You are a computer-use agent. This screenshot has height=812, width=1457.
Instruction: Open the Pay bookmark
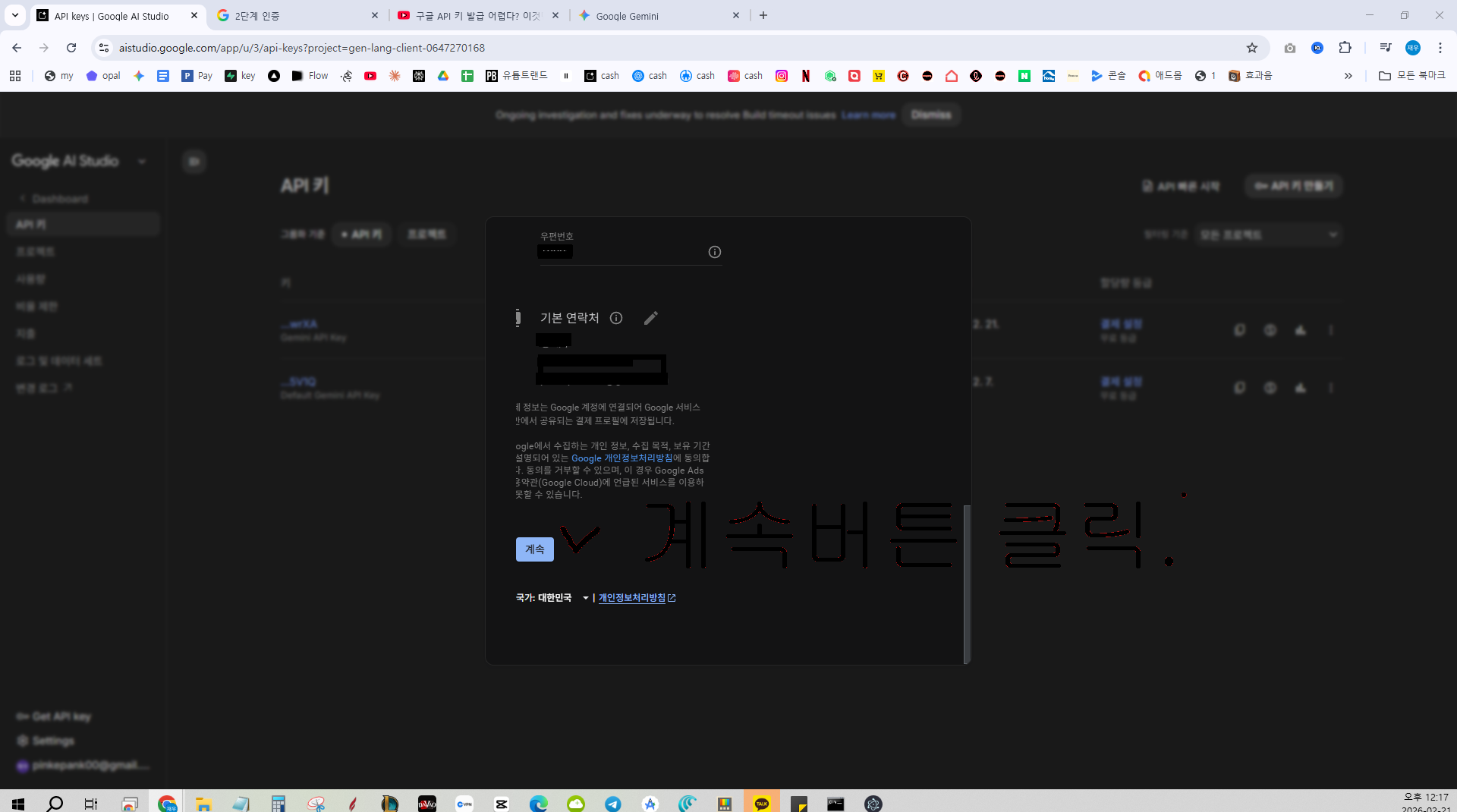tap(197, 76)
